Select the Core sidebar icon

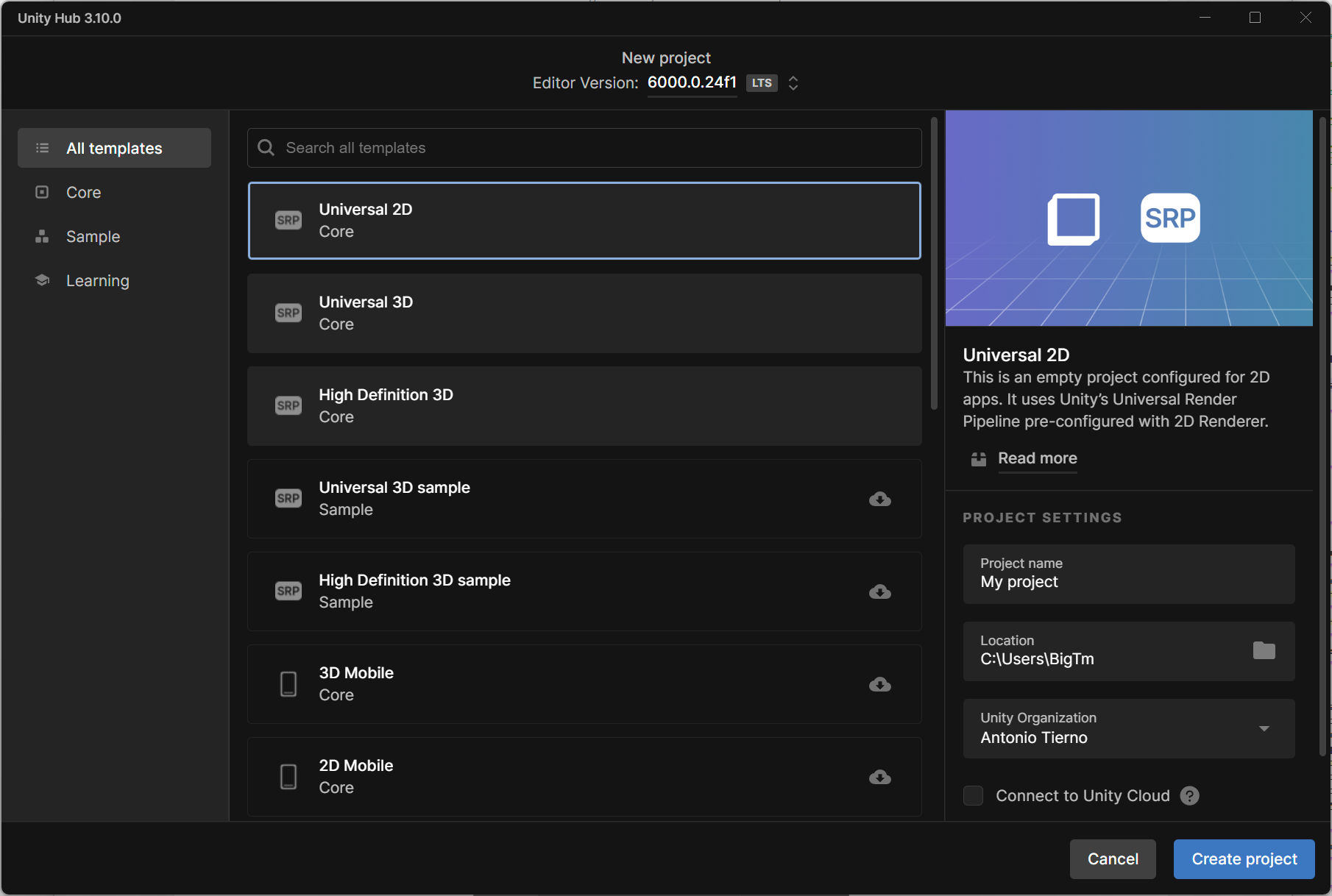click(x=42, y=192)
